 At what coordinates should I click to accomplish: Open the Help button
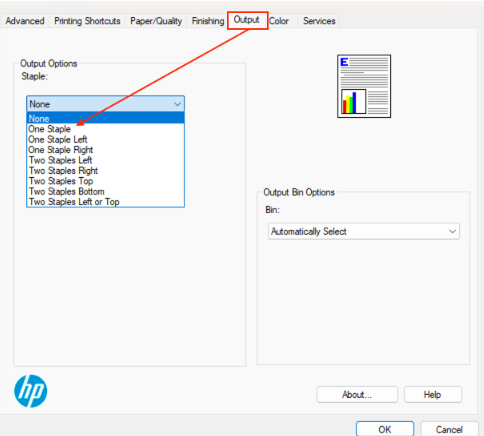point(433,395)
